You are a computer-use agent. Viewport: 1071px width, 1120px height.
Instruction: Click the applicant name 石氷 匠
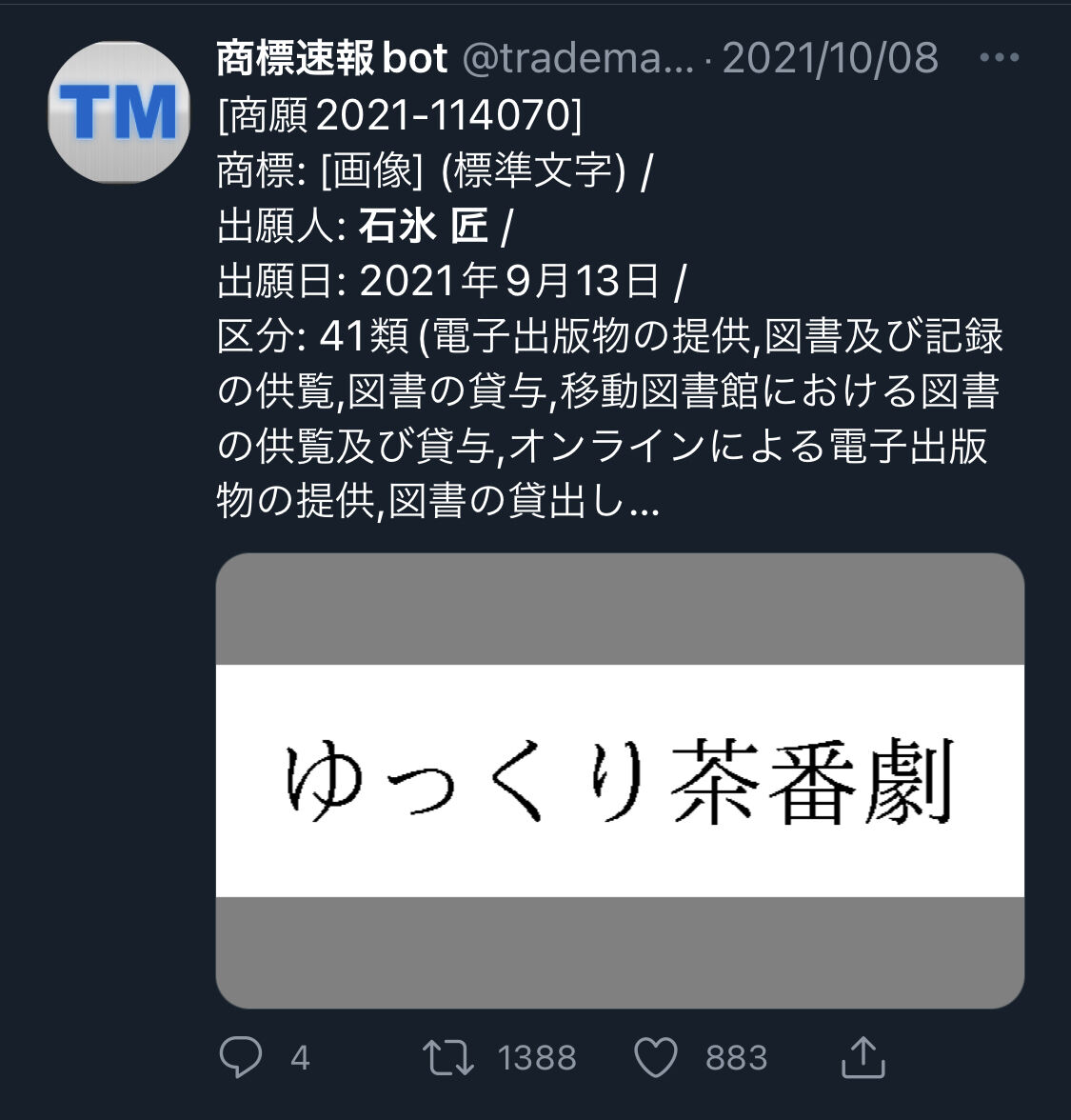425,226
